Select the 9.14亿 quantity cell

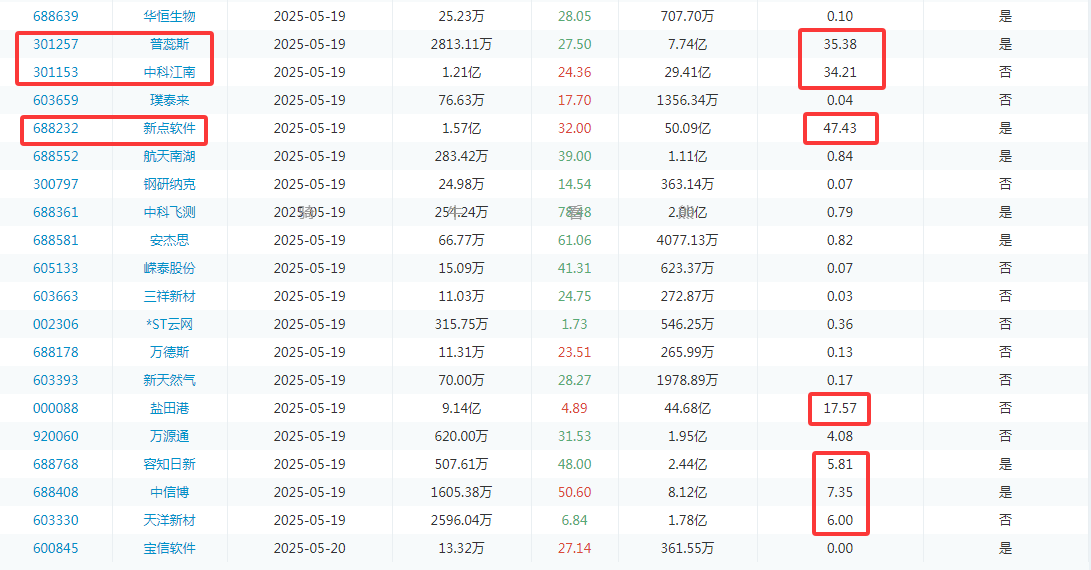point(461,409)
